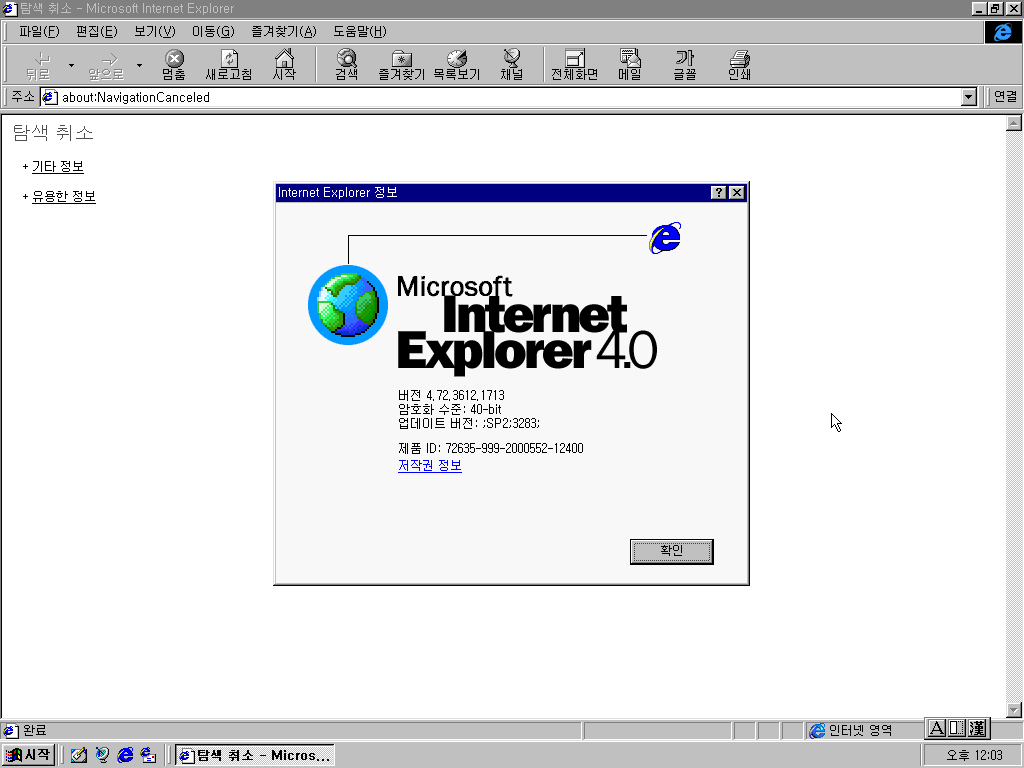This screenshot has height=768, width=1024.
Task: Click the 완료 status bar text
Action: click(x=35, y=730)
